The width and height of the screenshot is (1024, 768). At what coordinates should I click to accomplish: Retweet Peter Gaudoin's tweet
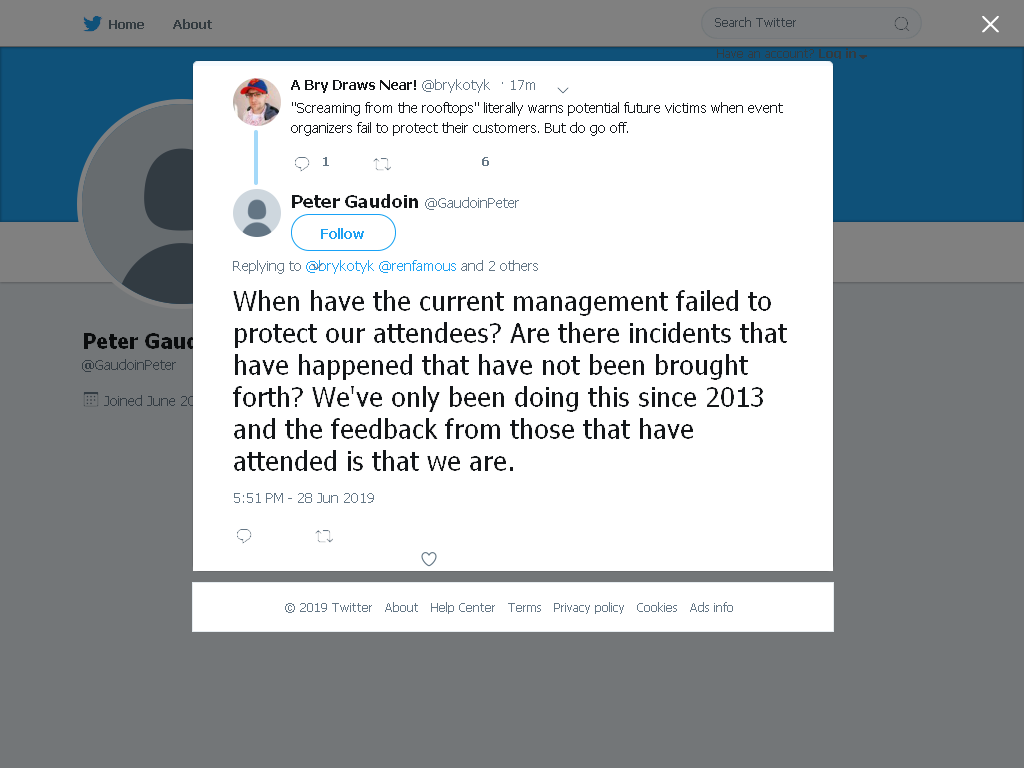(324, 536)
